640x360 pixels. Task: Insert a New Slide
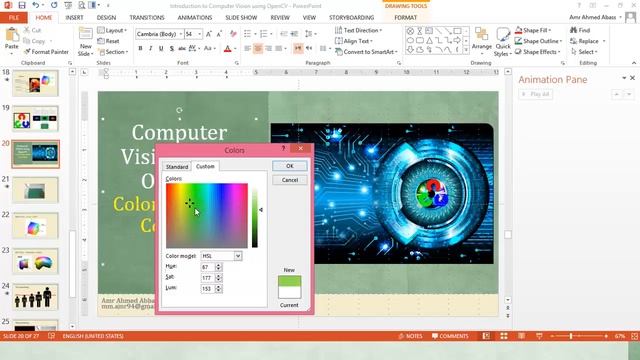click(85, 42)
